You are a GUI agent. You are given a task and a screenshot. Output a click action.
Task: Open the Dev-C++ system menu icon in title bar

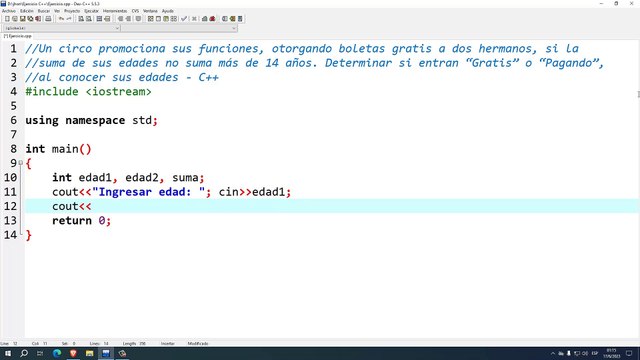(x=3, y=3)
